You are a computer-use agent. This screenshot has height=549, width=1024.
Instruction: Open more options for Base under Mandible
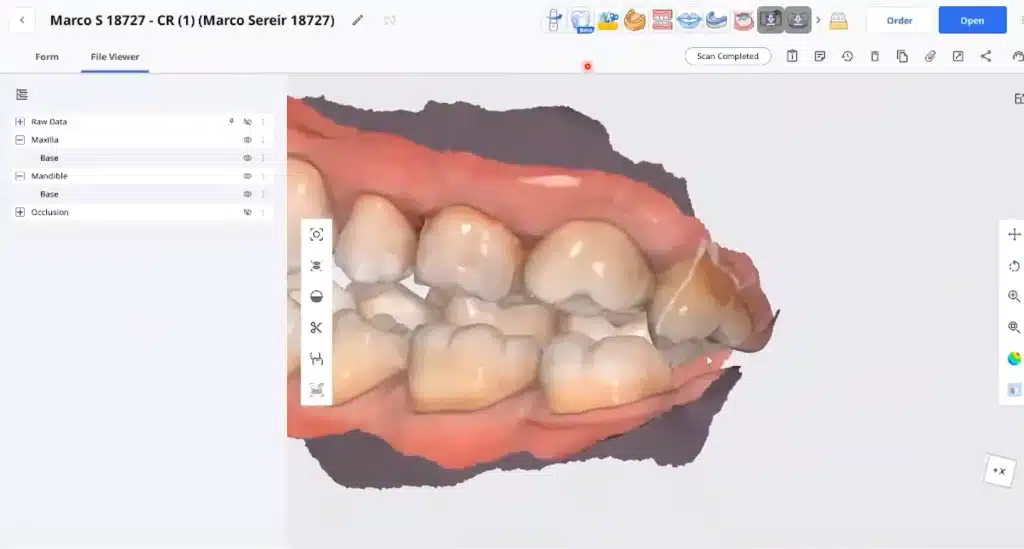[x=263, y=194]
